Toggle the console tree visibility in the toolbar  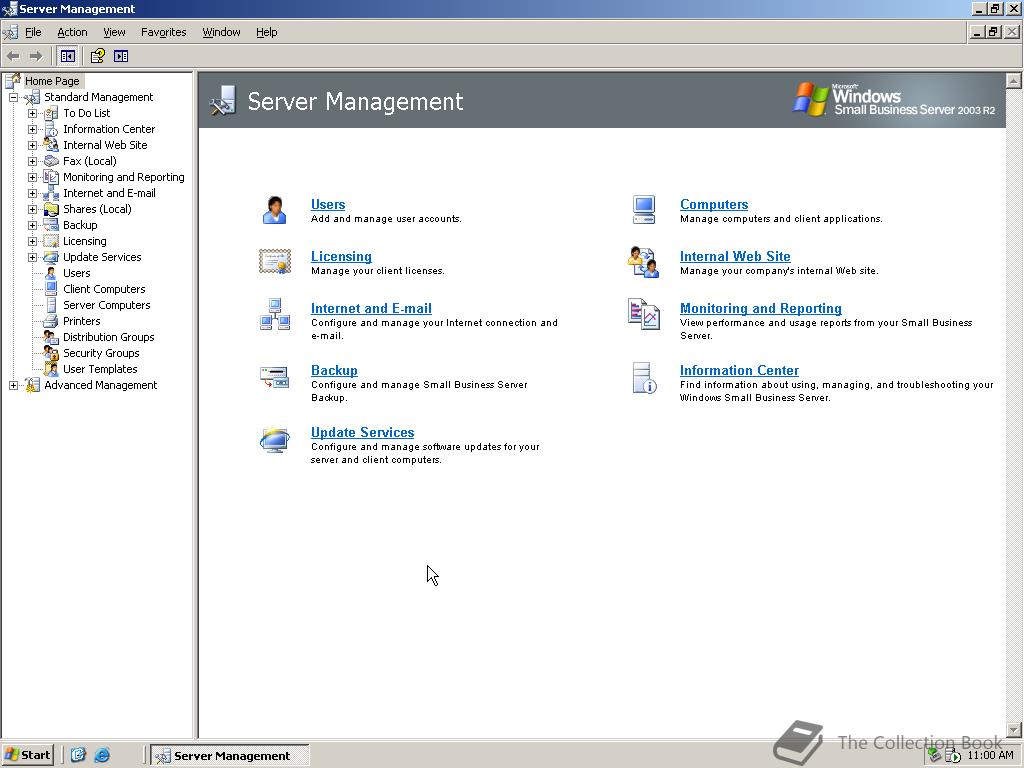click(67, 56)
